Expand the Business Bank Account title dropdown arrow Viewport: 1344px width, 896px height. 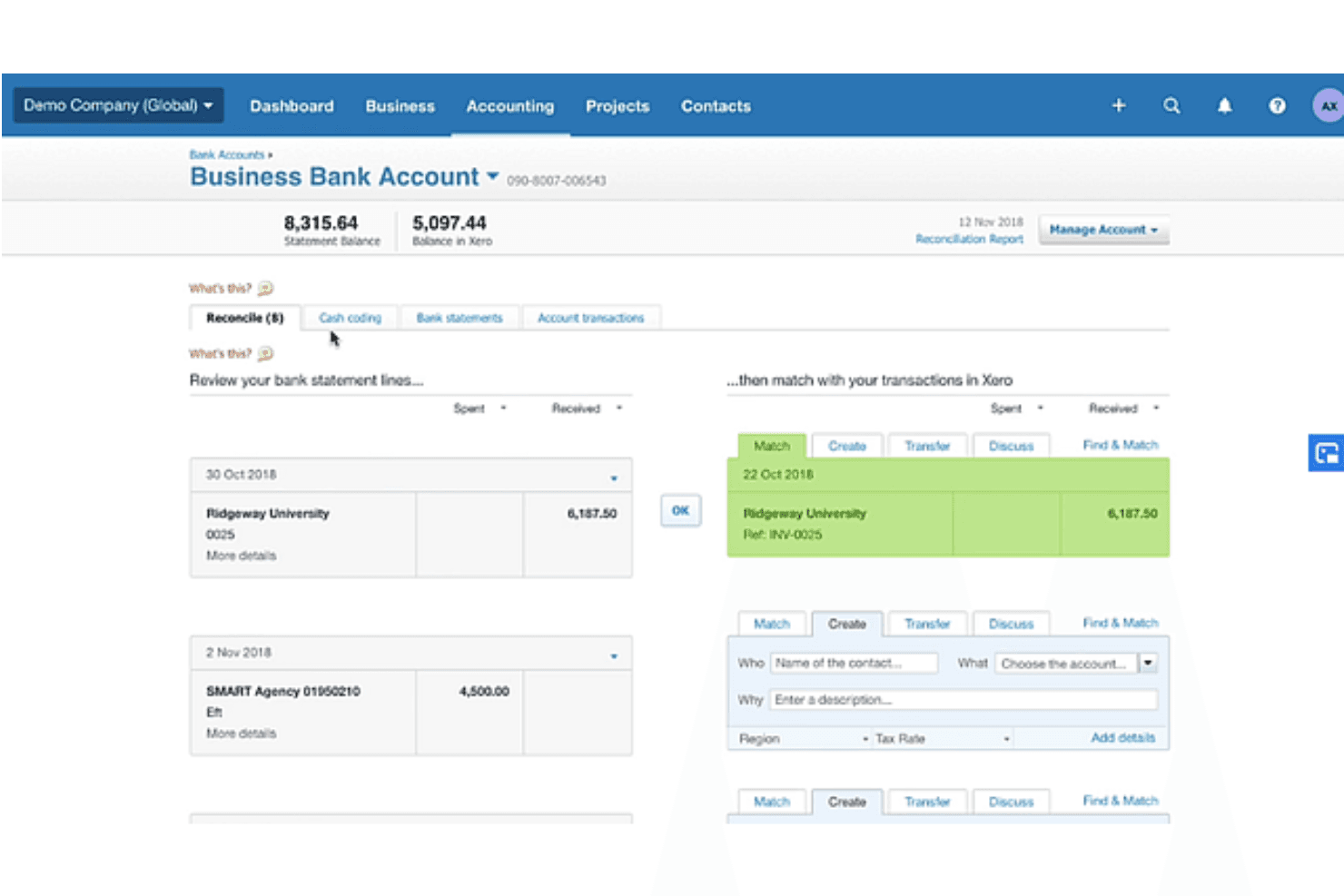492,176
